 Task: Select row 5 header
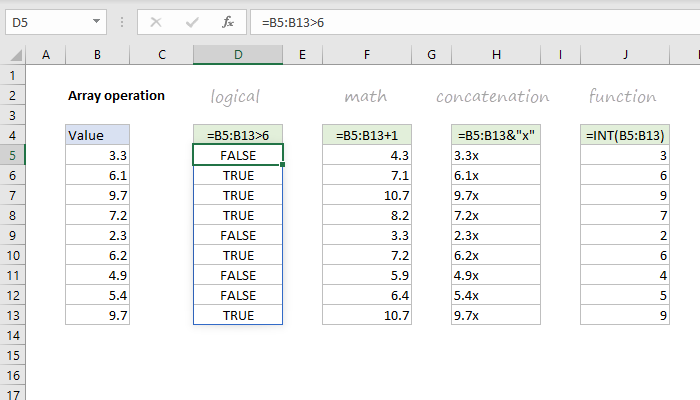pyautogui.click(x=12, y=155)
